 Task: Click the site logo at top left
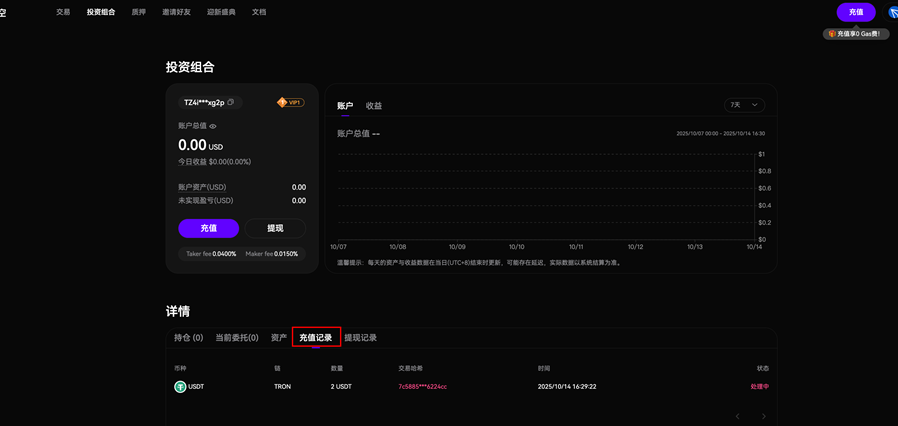coord(4,12)
